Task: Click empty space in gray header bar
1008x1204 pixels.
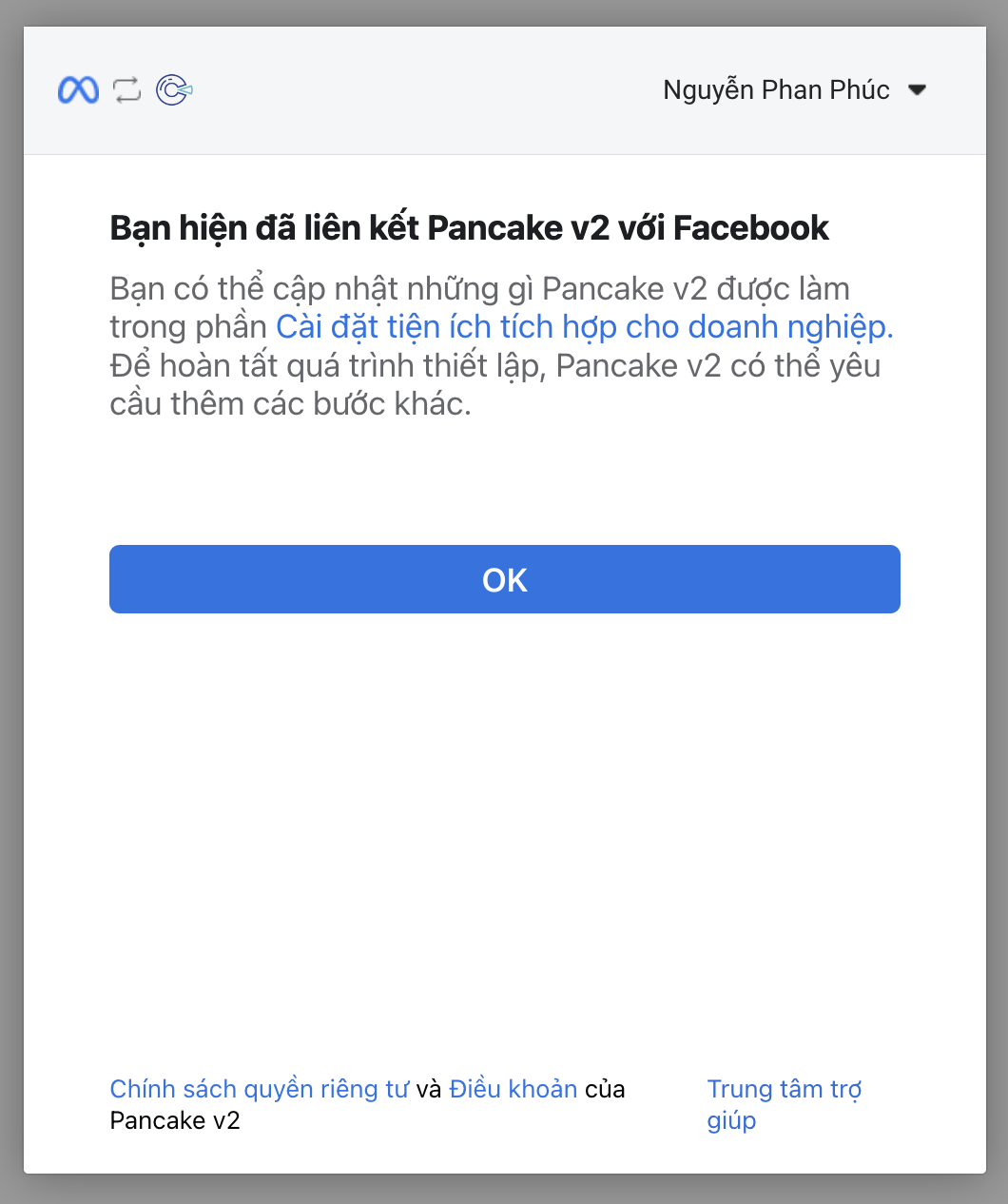Action: [428, 90]
